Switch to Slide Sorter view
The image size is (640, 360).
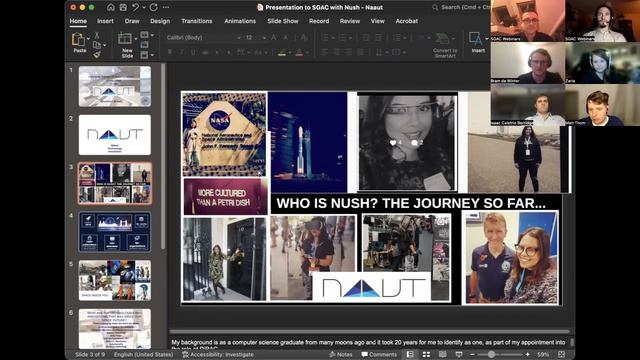pyautogui.click(x=426, y=354)
